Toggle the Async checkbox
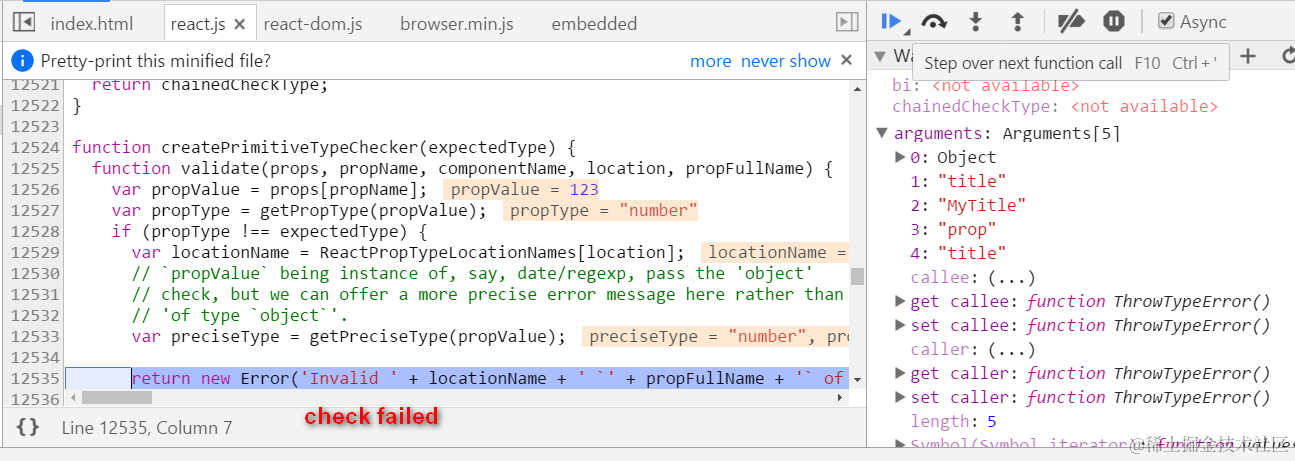 click(x=1166, y=21)
